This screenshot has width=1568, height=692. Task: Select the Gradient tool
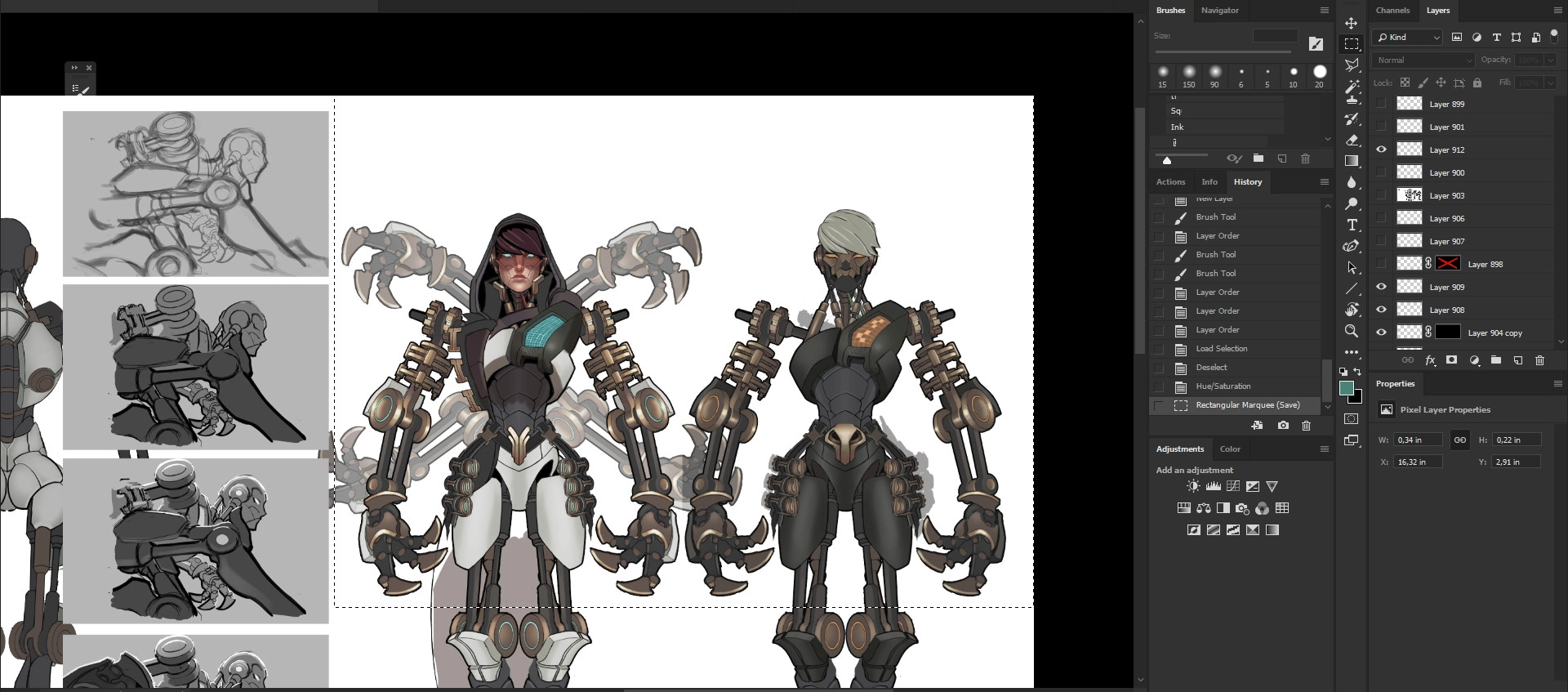coord(1352,161)
